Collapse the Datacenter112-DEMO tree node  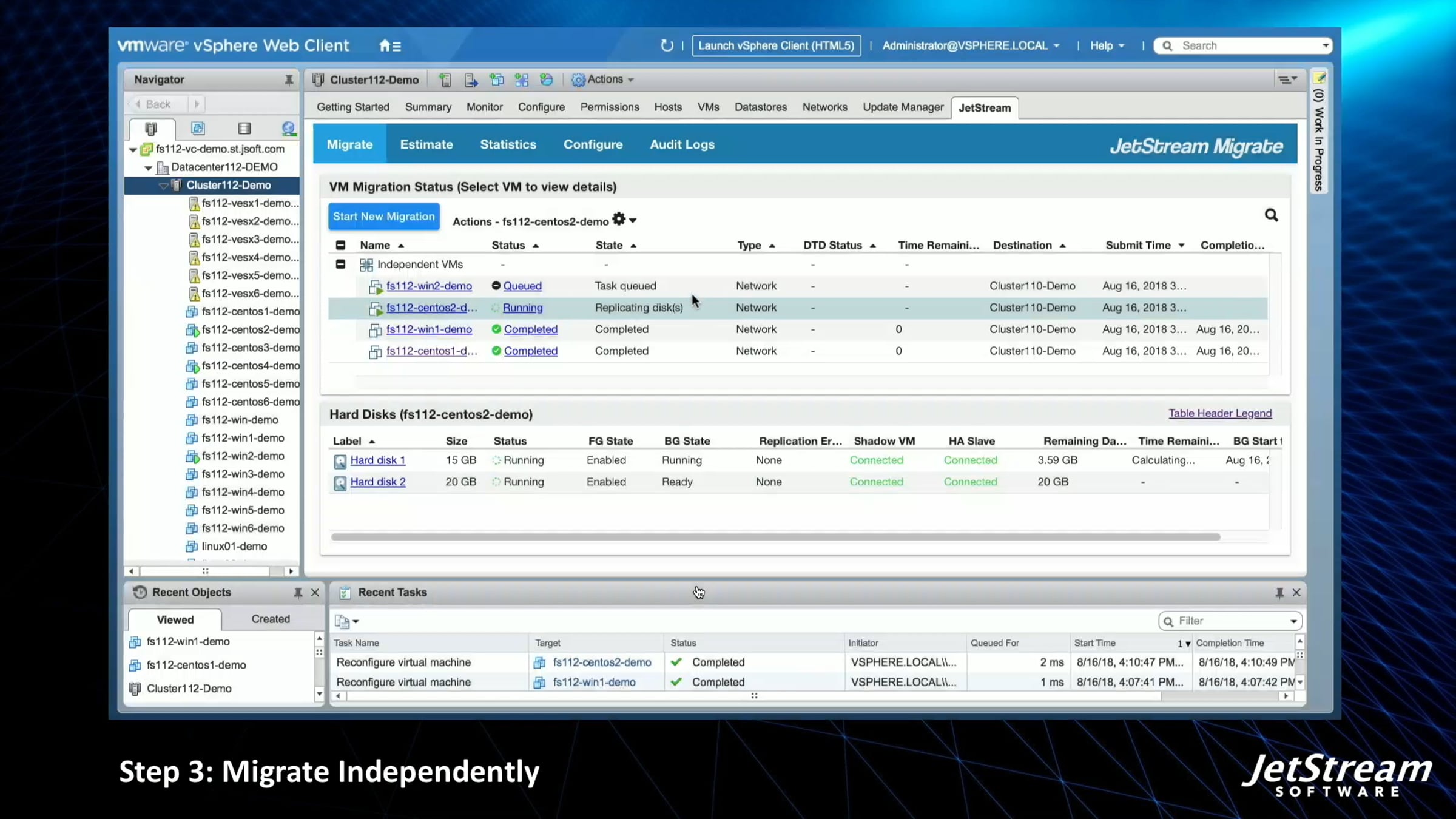[x=148, y=168]
